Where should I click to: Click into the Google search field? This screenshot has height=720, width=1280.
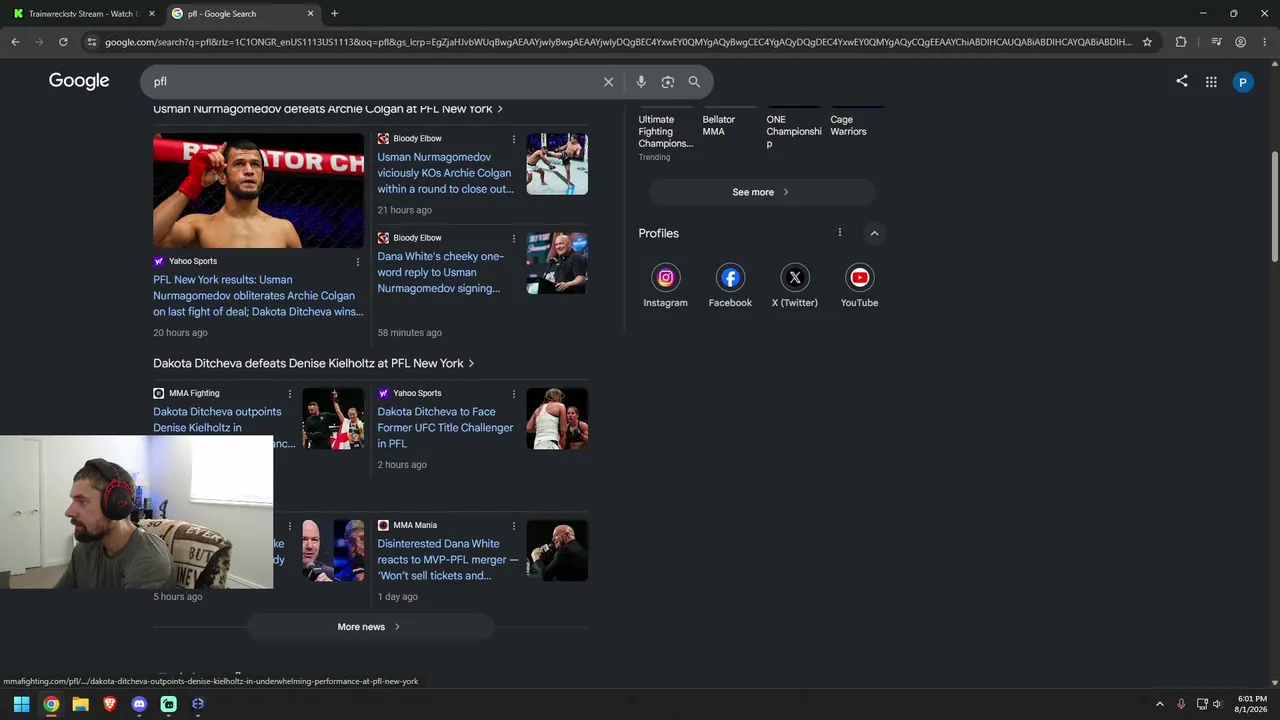pos(375,82)
